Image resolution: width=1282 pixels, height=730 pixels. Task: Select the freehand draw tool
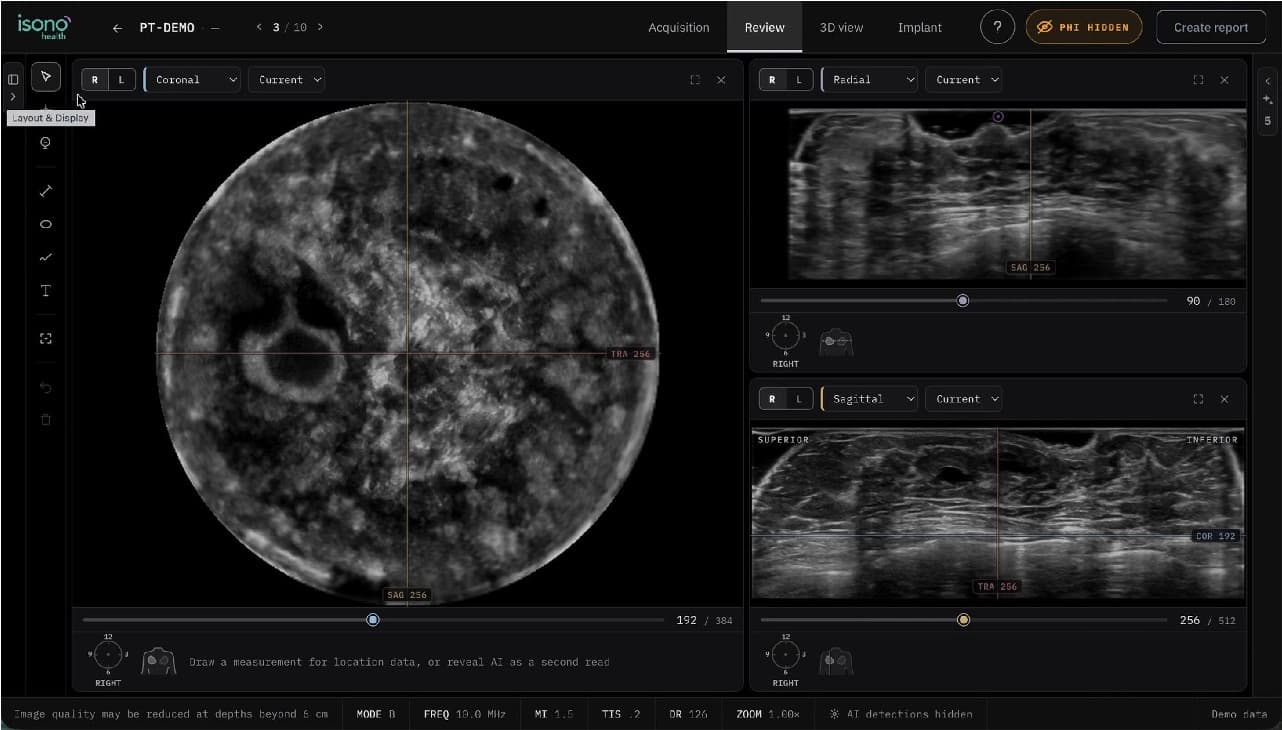pos(45,257)
